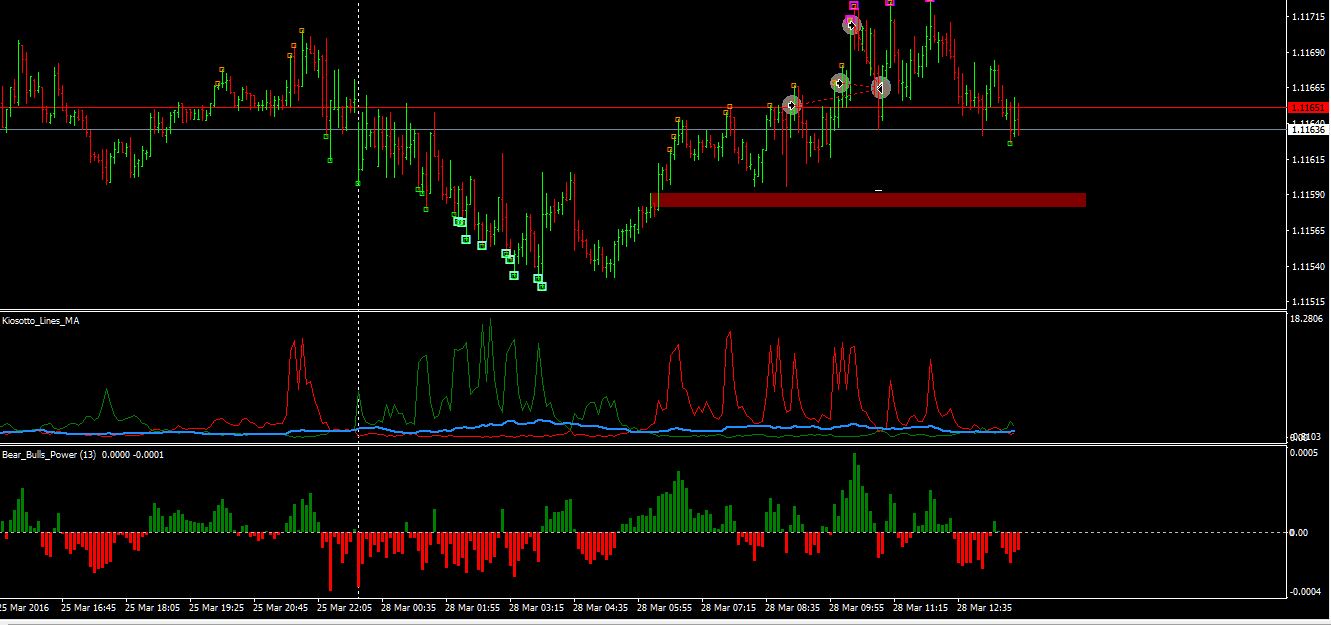The width and height of the screenshot is (1331, 625).
Task: Select the lowest cyan square marker on the chart
Action: 542,287
